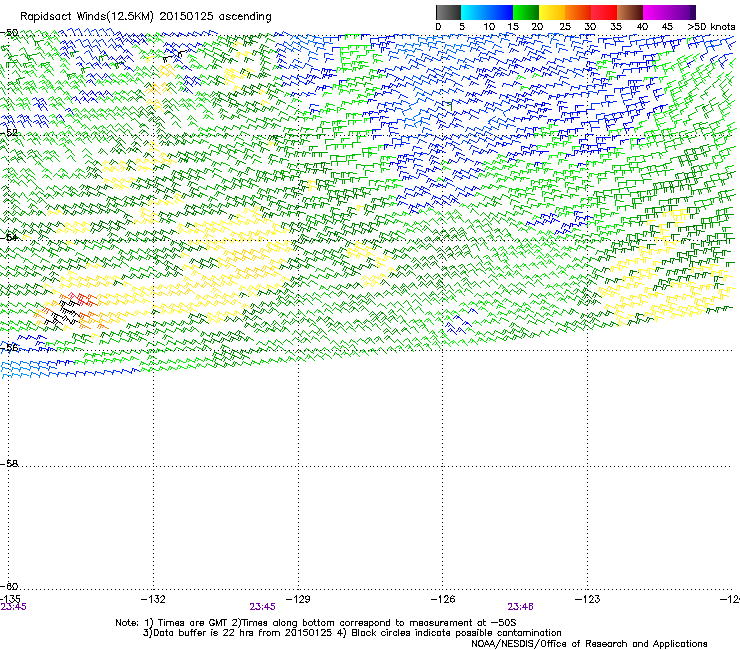The width and height of the screenshot is (740, 650).
Task: Click the '-56' latitude axis label
Action: [9, 347]
